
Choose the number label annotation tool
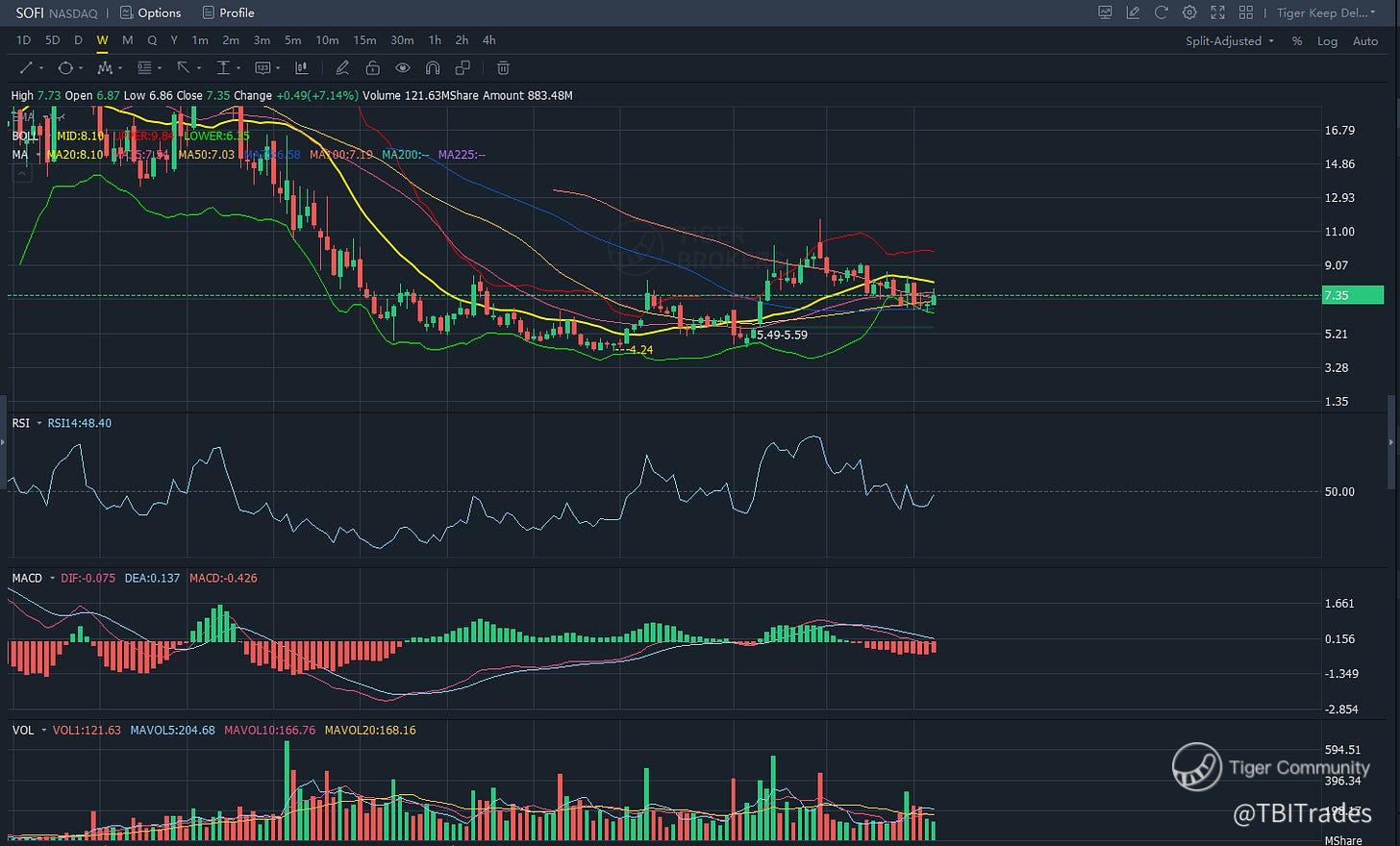tap(262, 68)
